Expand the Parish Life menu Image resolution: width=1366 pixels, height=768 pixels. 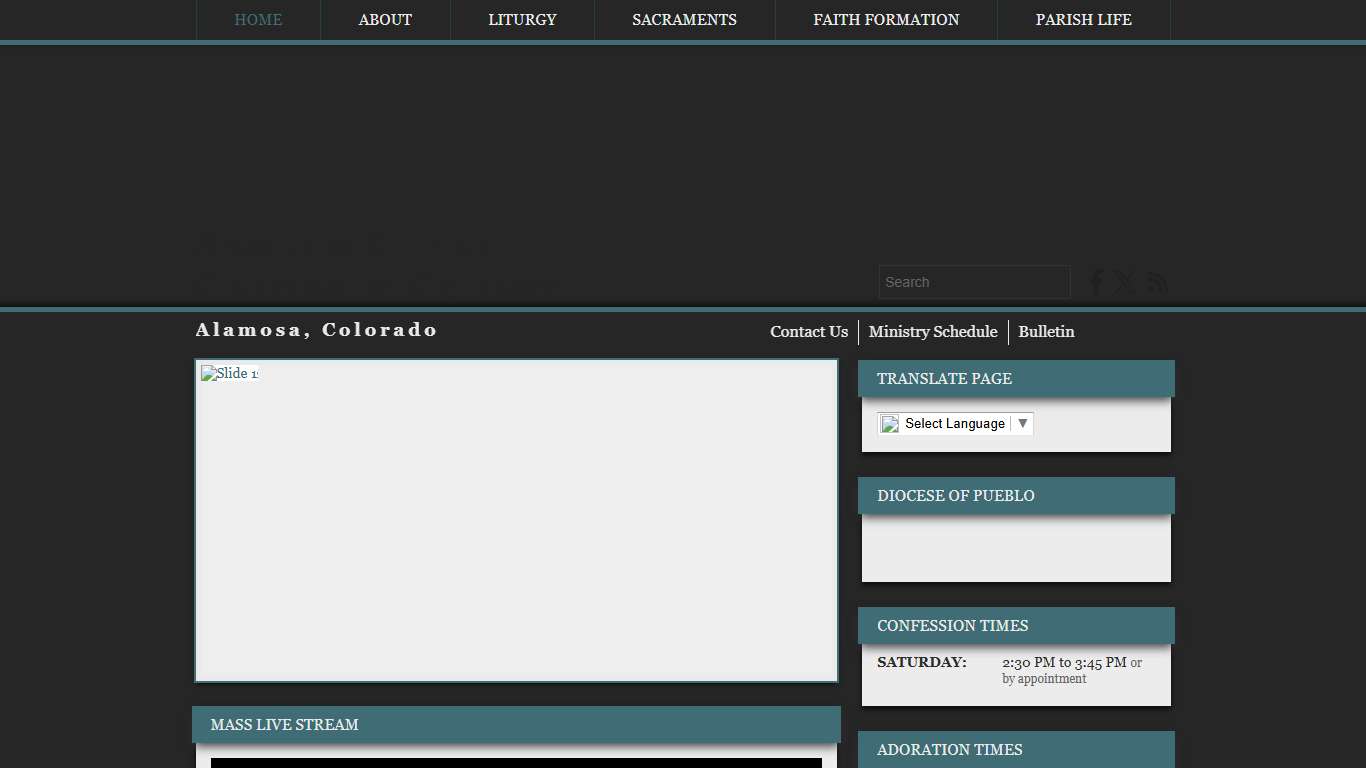1083,20
